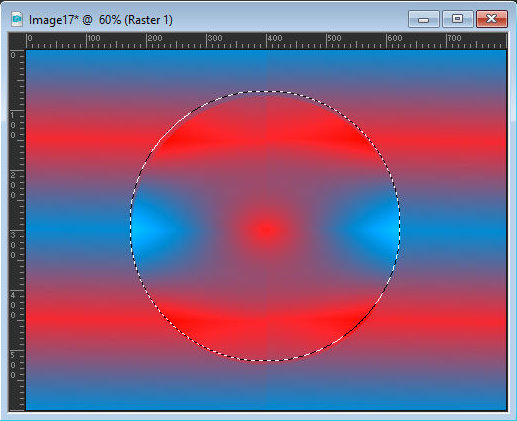Screen dimensions: 517x421
Task: Click the 600 mark on horizontal ruler
Action: (x=395, y=38)
